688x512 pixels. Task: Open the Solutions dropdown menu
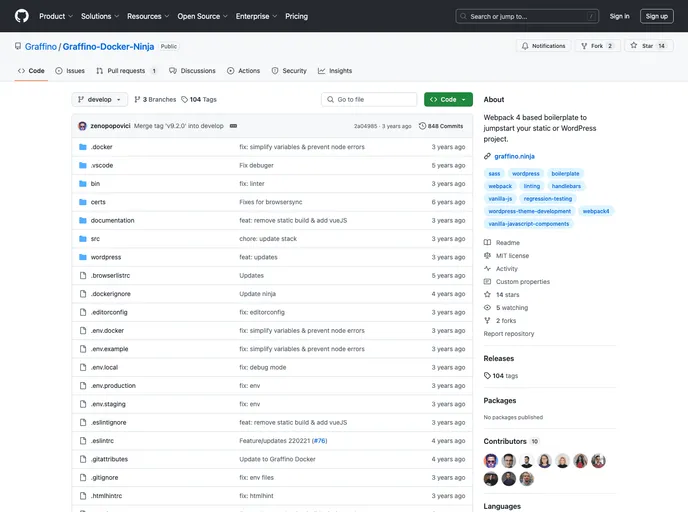point(100,16)
